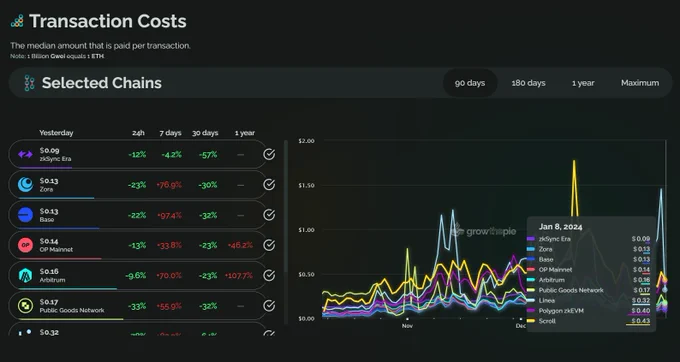
Task: Click Arbitrum's +107.7% yearly change
Action: (x=239, y=275)
